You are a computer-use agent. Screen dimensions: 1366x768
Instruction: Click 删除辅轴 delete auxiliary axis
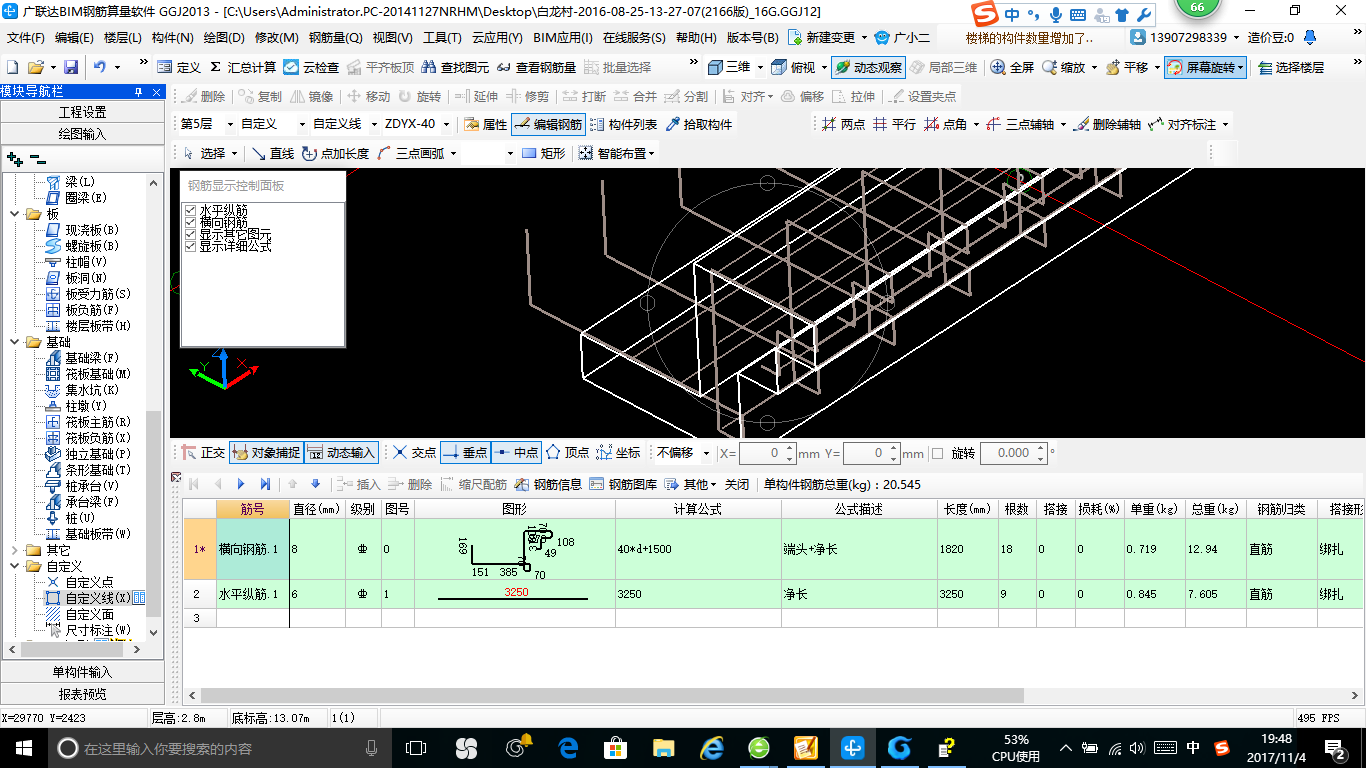pyautogui.click(x=1107, y=124)
